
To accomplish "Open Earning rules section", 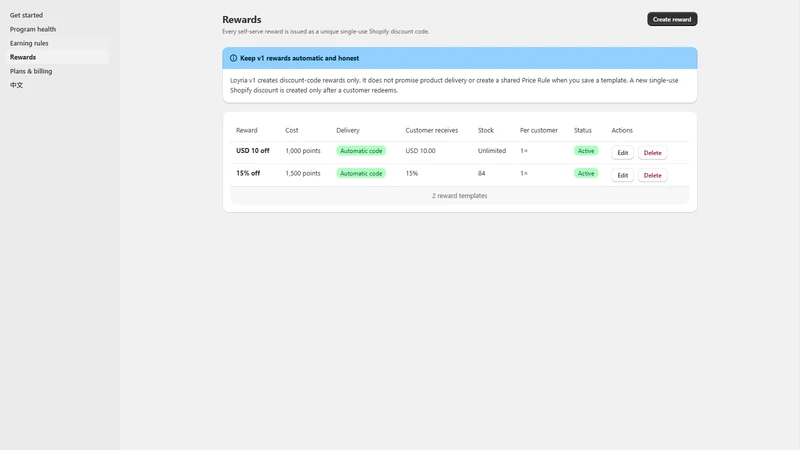I will (29, 43).
